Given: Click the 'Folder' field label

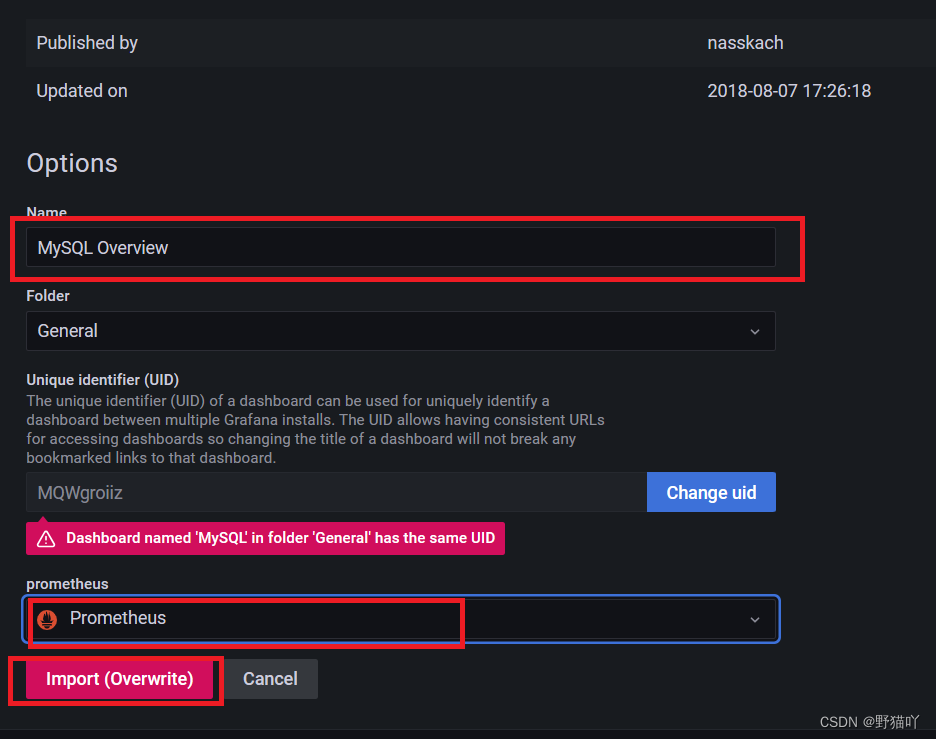Looking at the screenshot, I should (x=48, y=295).
